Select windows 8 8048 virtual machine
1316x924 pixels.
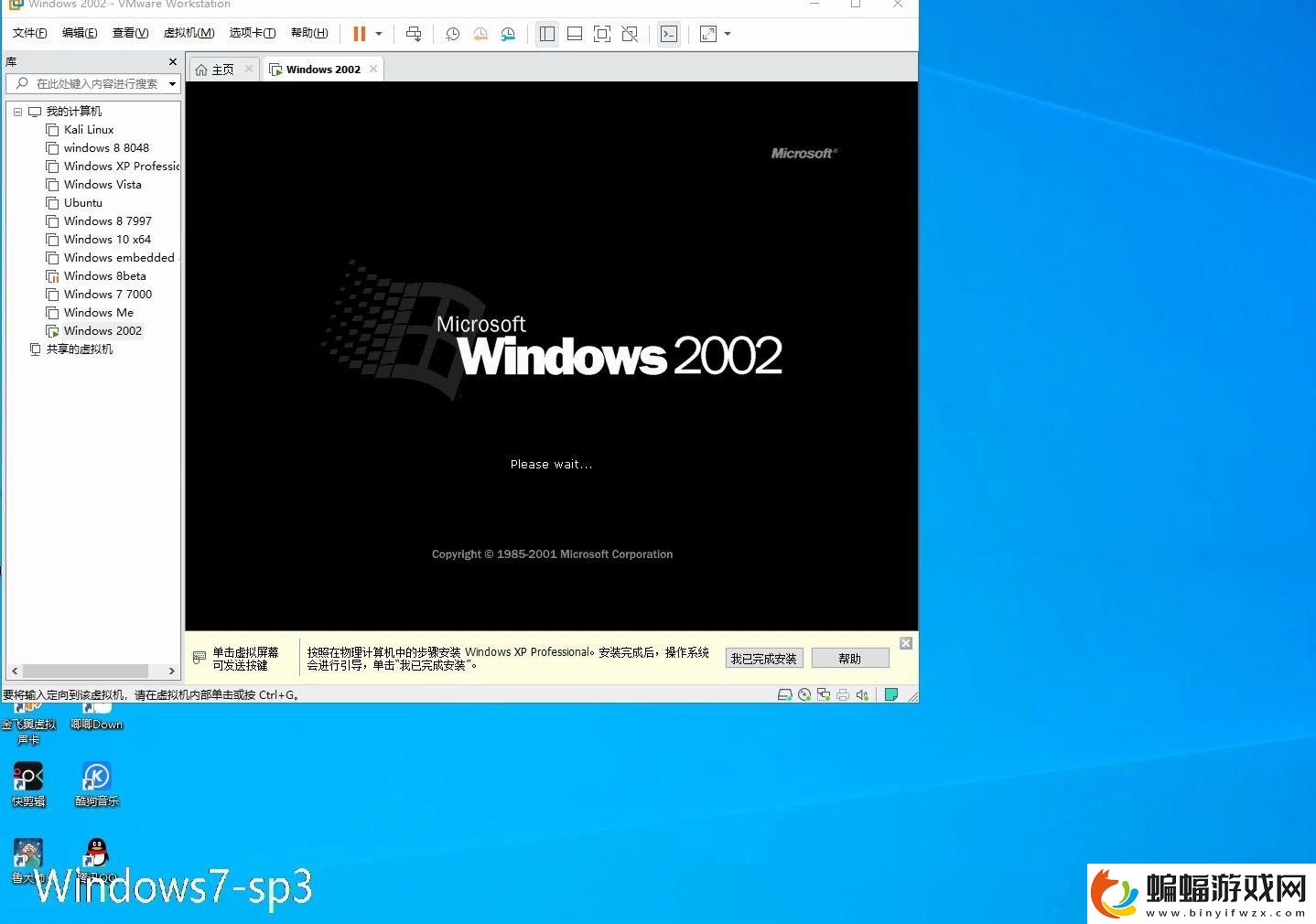click(x=105, y=148)
